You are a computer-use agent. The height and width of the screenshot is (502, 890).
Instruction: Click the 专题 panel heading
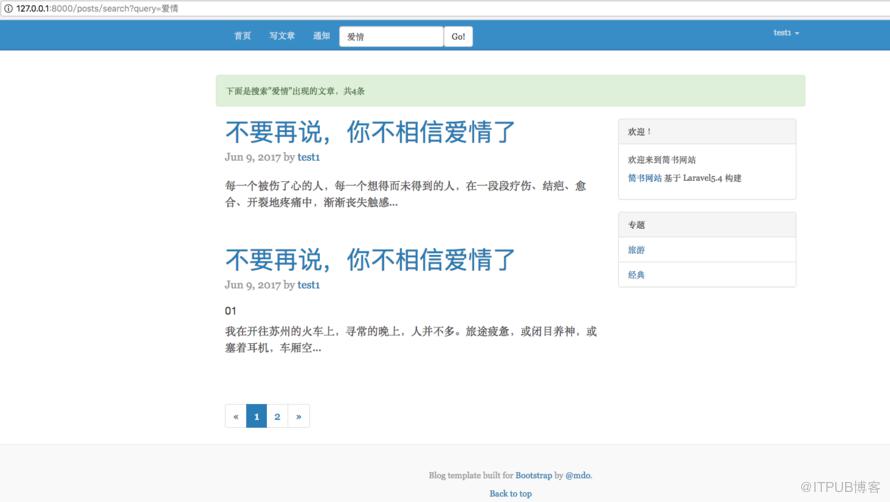click(707, 225)
